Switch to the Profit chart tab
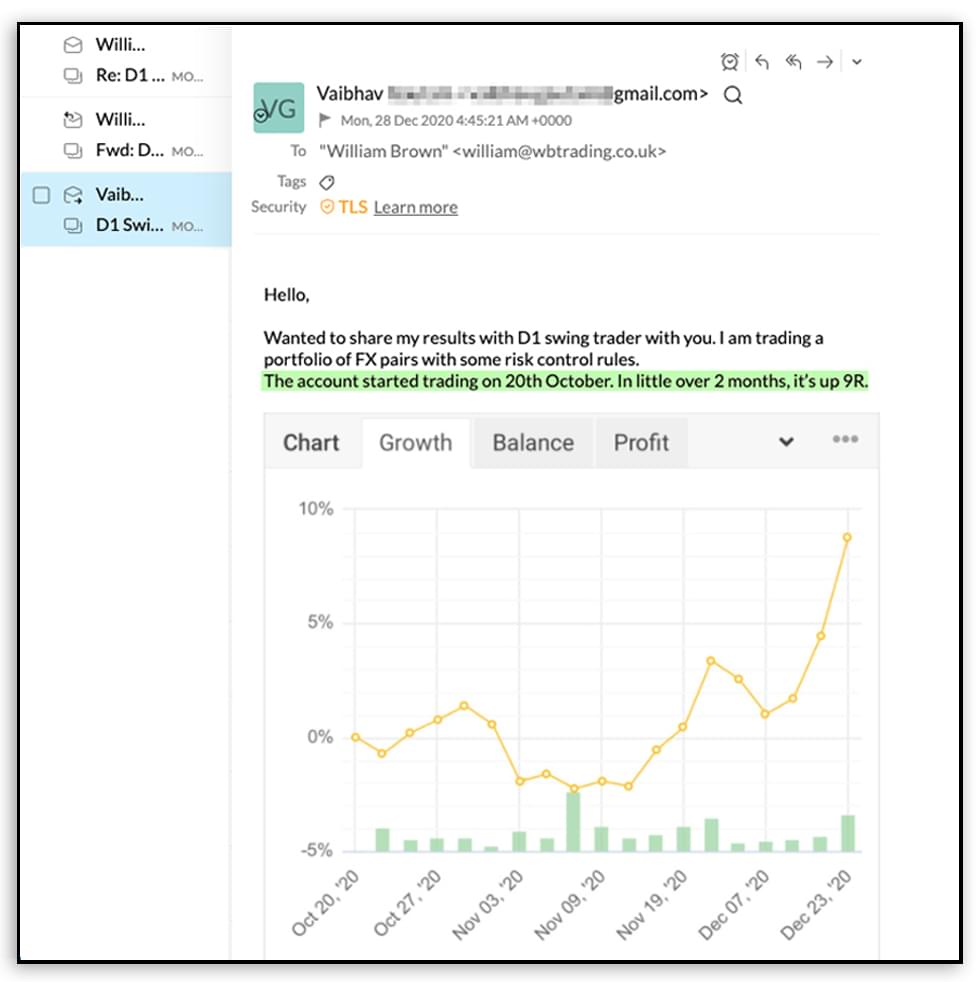 coord(641,443)
